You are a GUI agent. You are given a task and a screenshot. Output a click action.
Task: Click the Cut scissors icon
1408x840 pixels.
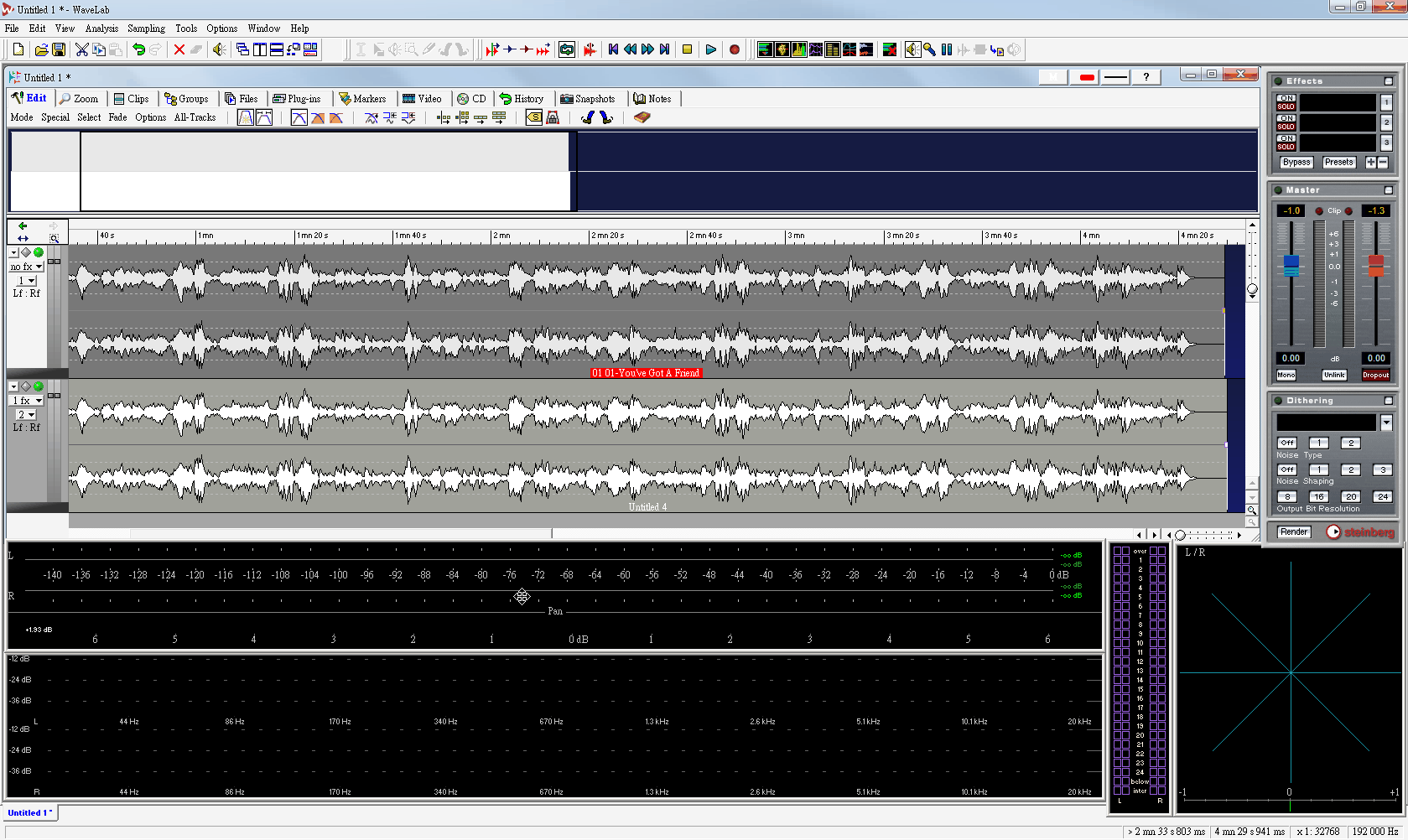click(x=81, y=50)
